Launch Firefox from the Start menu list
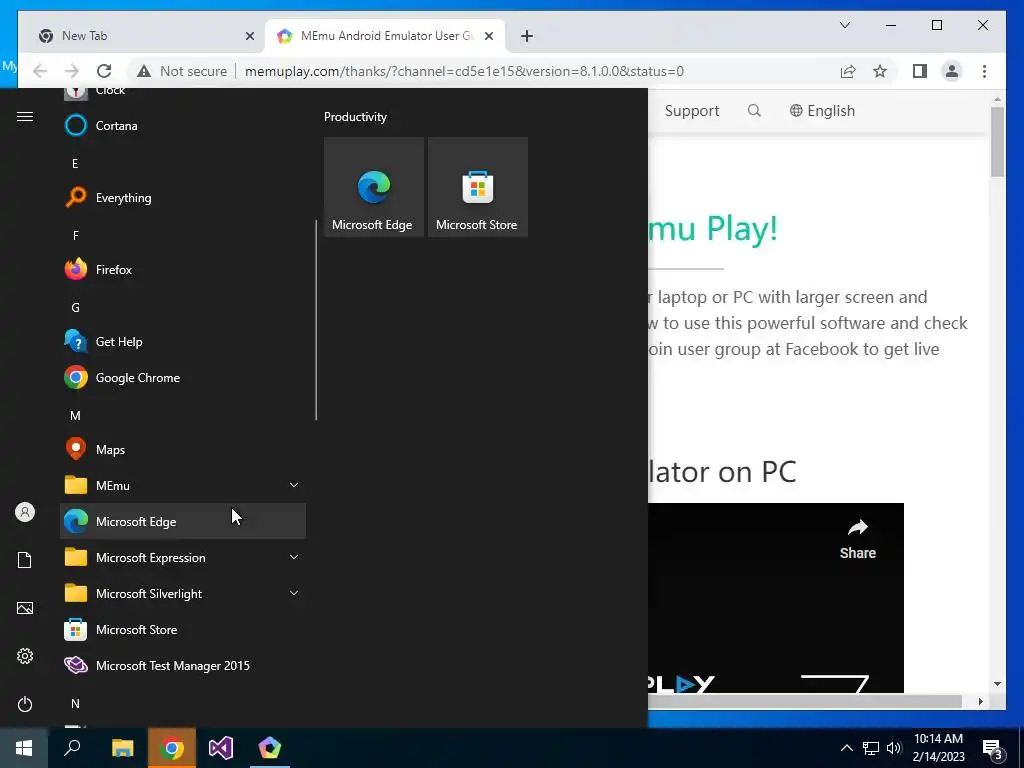The width and height of the screenshot is (1024, 768). [183, 269]
